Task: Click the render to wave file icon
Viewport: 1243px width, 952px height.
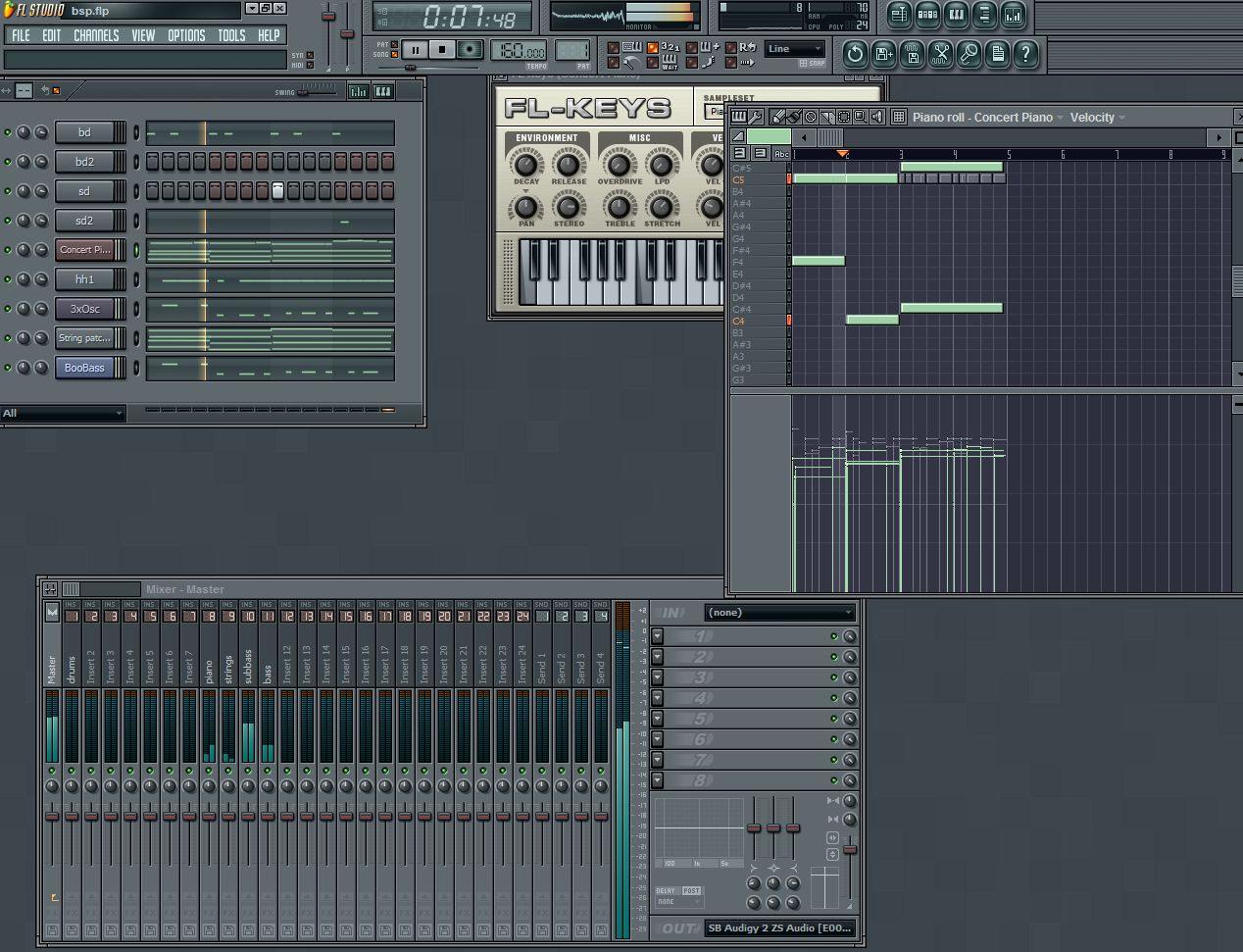Action: (912, 54)
